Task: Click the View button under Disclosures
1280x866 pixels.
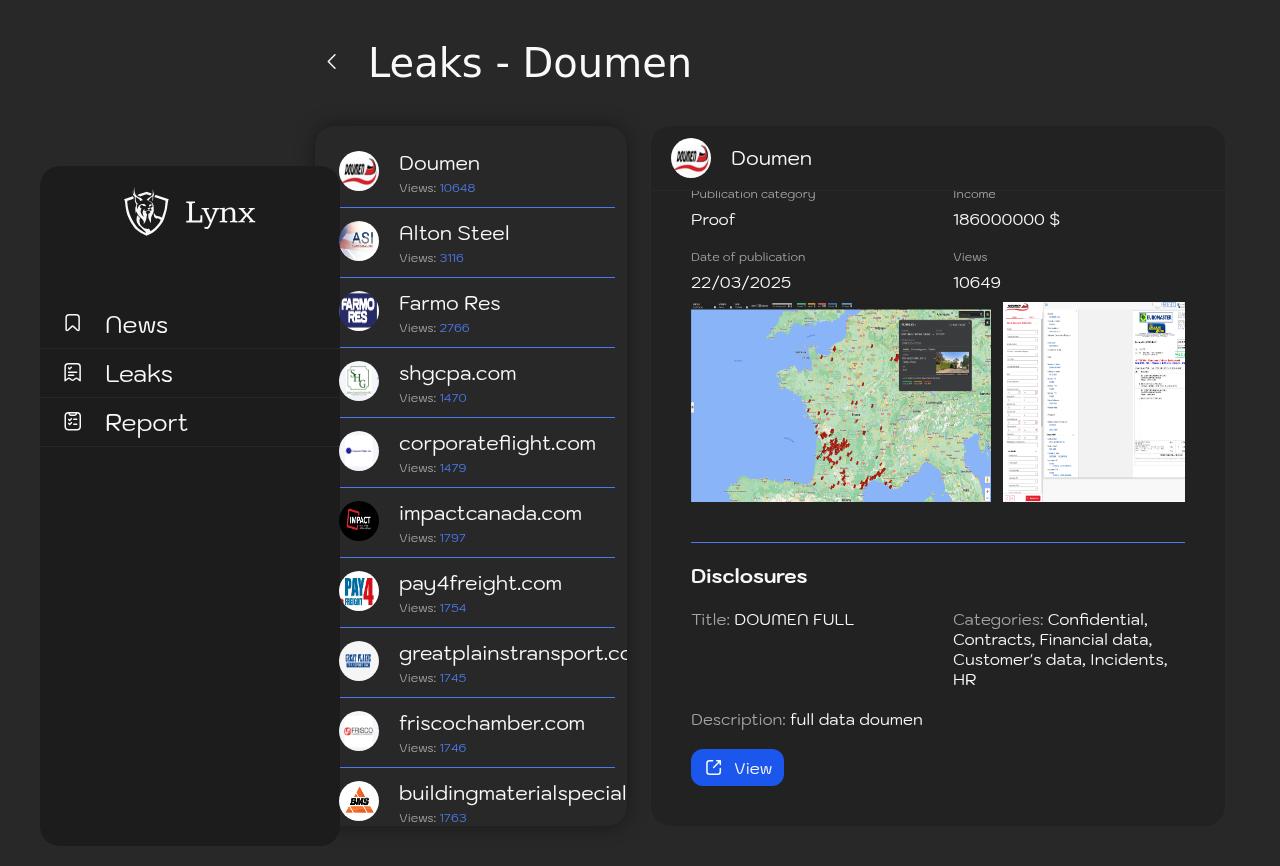Action: pyautogui.click(x=737, y=768)
